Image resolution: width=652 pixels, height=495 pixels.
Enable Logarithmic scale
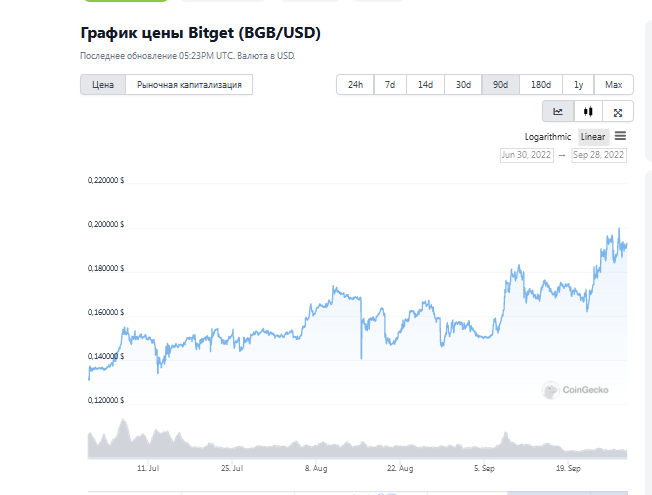[548, 137]
